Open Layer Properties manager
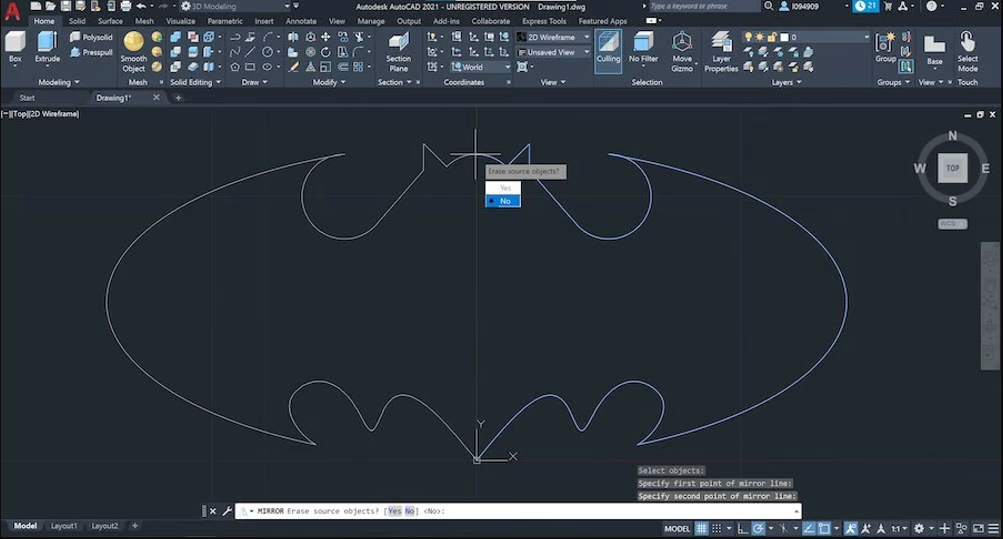The height and width of the screenshot is (539, 1003). tap(720, 50)
